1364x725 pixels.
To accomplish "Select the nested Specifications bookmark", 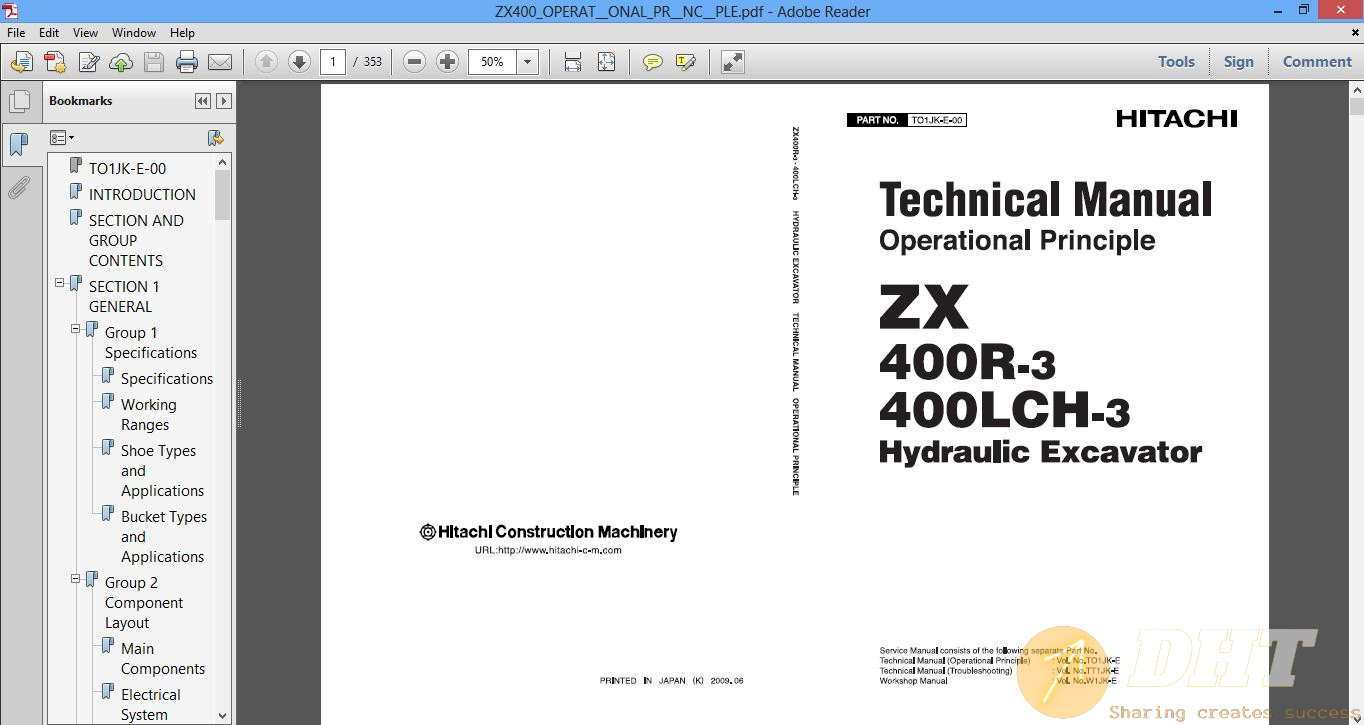I will pyautogui.click(x=167, y=378).
